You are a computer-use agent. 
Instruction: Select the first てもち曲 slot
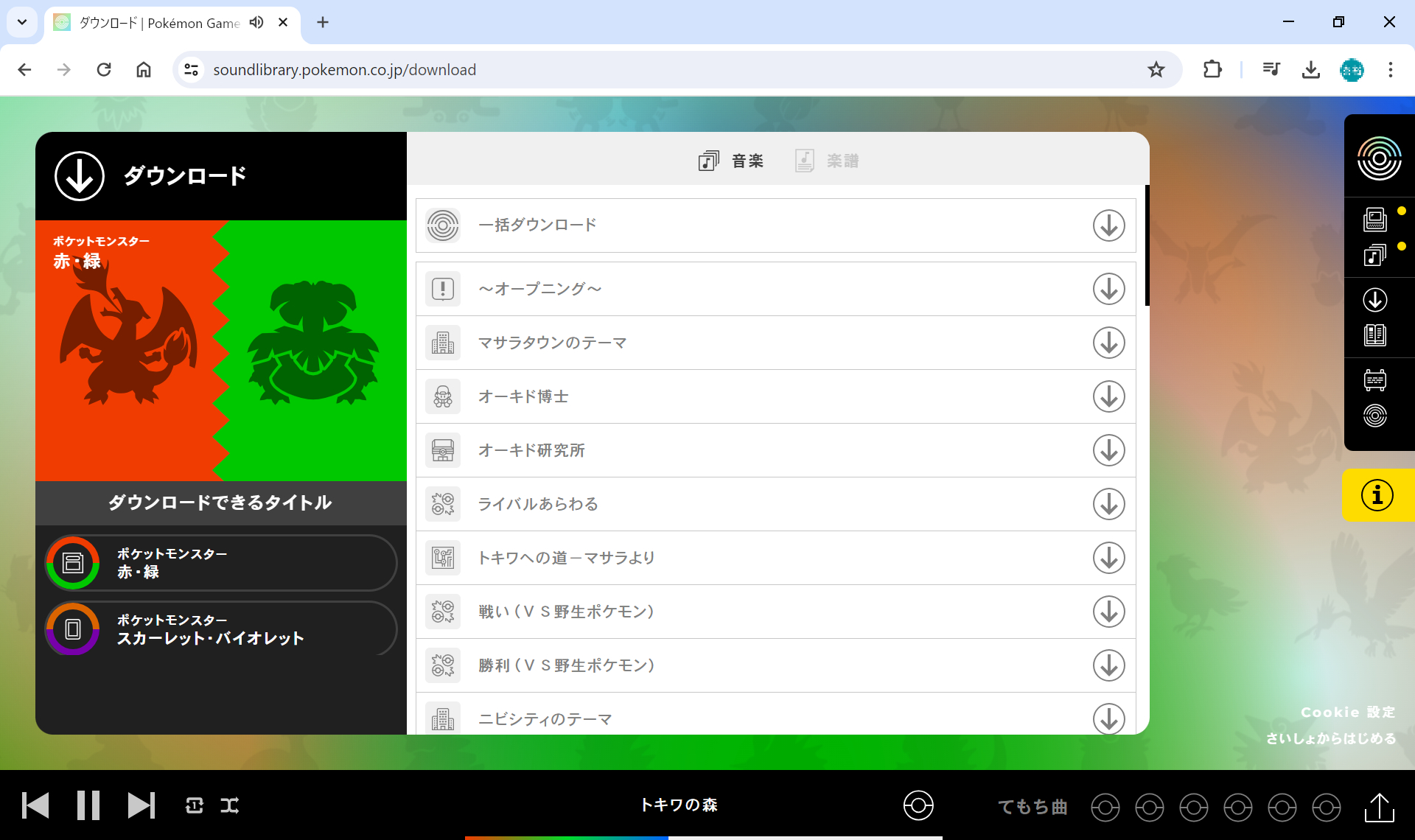(x=1105, y=808)
